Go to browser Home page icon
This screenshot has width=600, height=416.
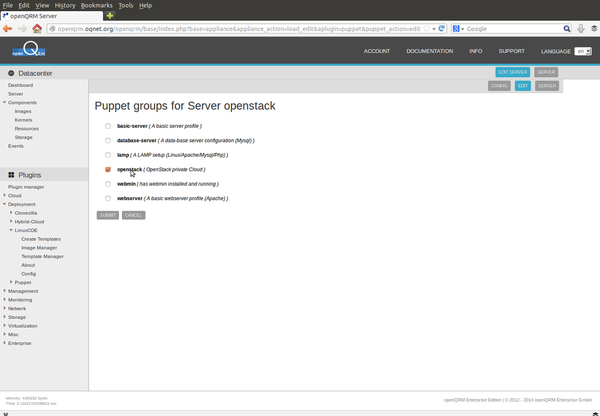tap(37, 29)
